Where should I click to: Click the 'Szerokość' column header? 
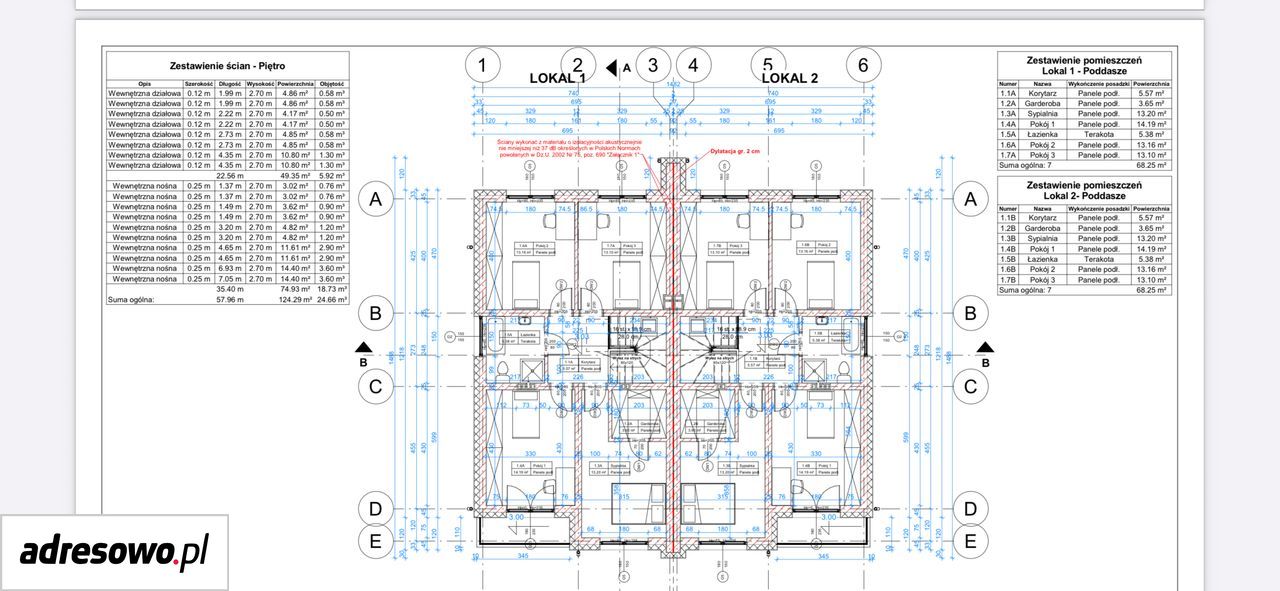pos(199,84)
